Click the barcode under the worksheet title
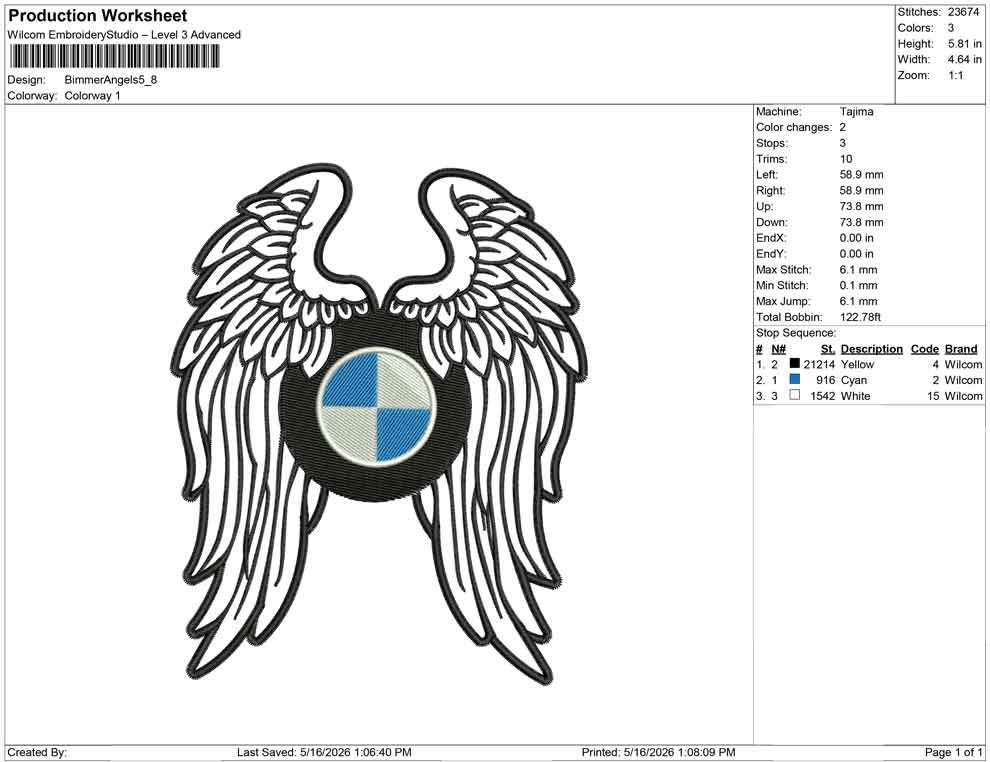Image resolution: width=990 pixels, height=762 pixels. (114, 56)
